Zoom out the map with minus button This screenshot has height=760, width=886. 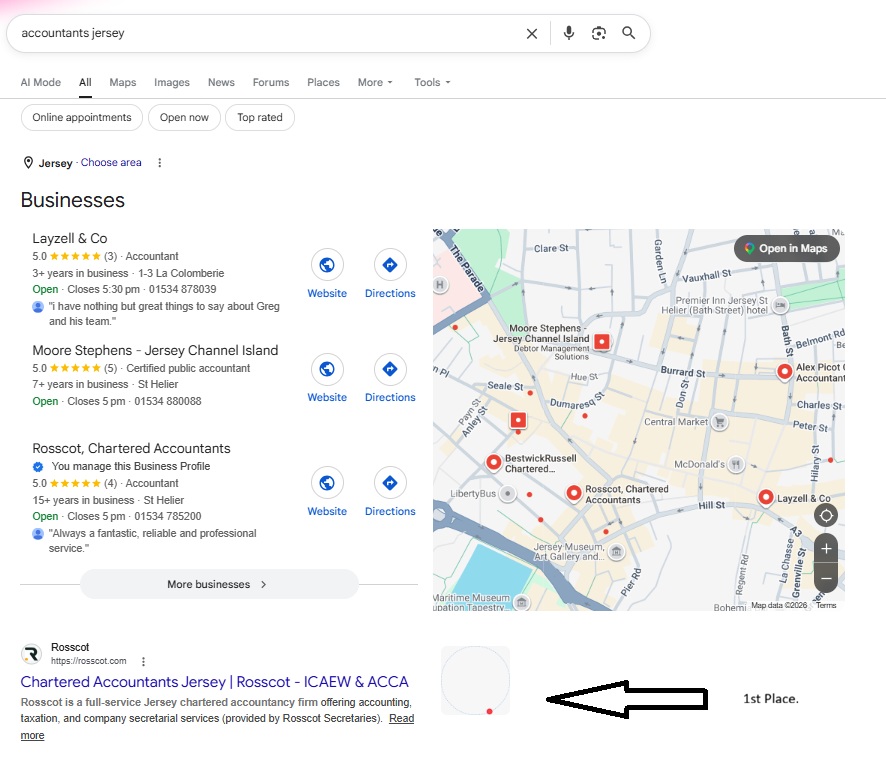pos(826,579)
